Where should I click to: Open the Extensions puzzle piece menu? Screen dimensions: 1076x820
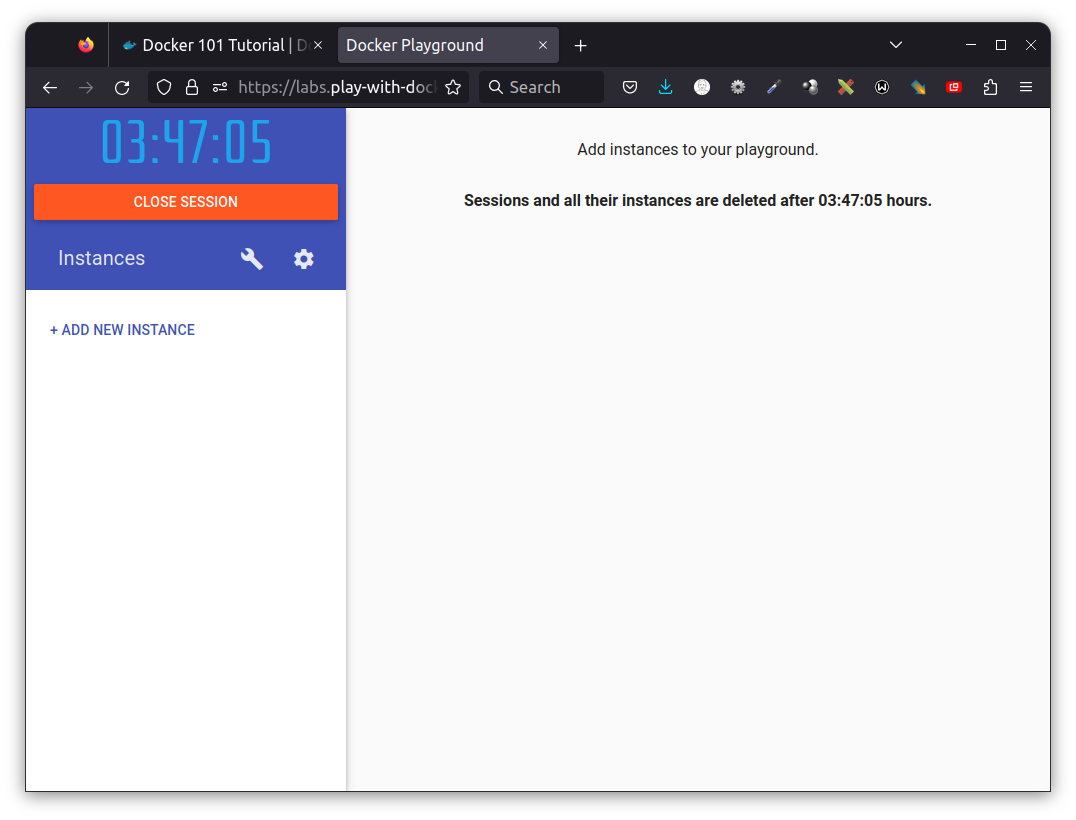(990, 87)
